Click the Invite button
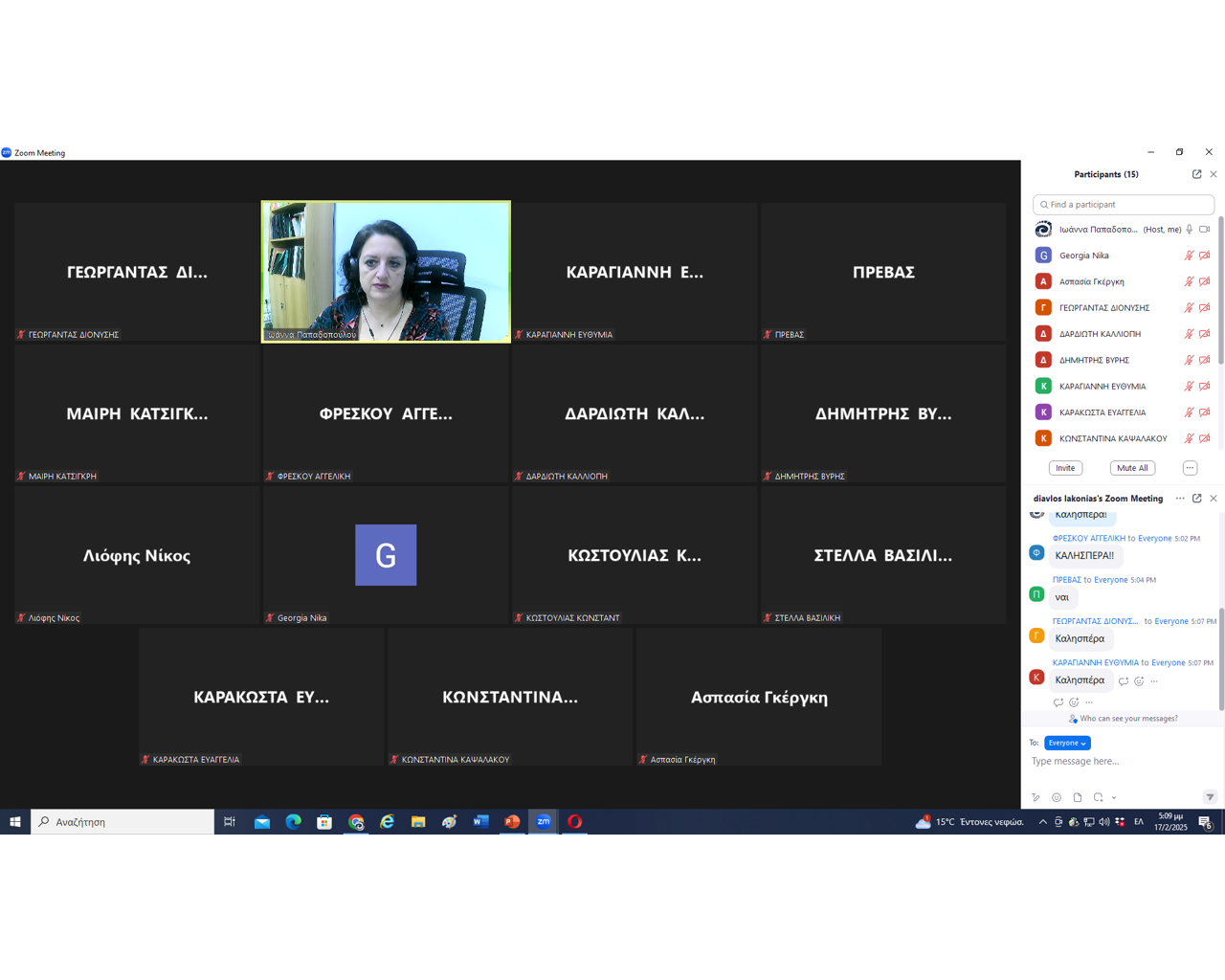This screenshot has height=980, width=1225. 1065,468
